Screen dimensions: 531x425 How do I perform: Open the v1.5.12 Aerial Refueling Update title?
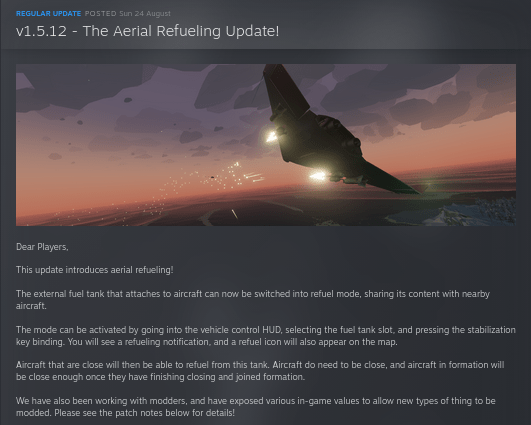[x=148, y=31]
